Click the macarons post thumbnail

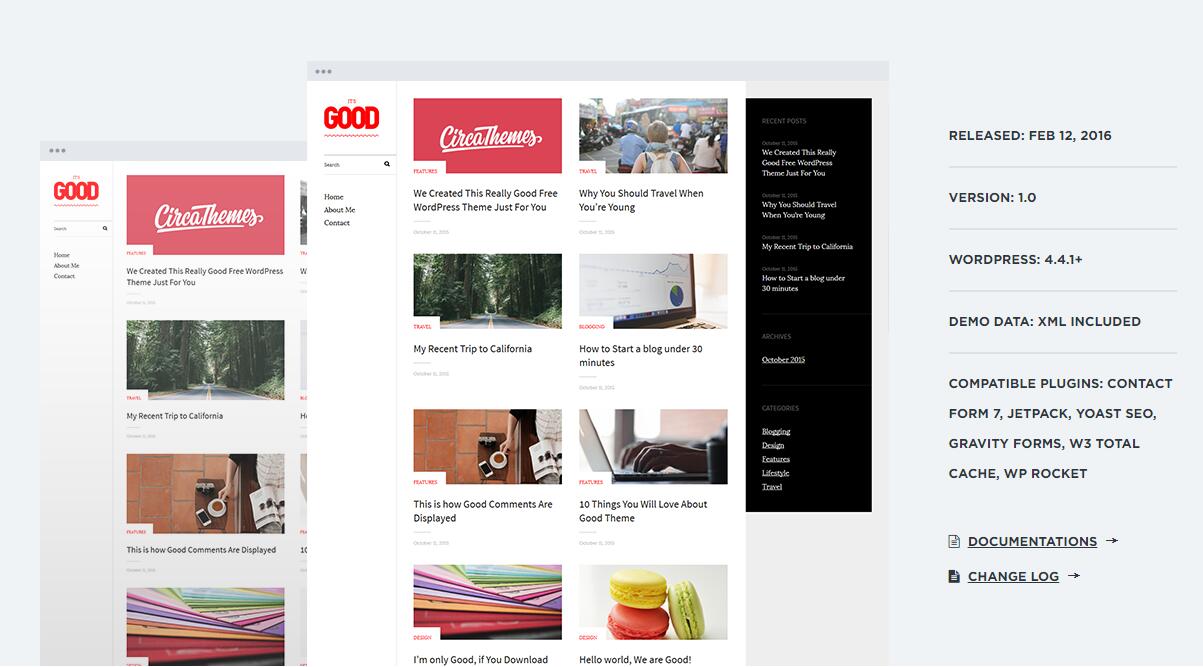(x=653, y=601)
